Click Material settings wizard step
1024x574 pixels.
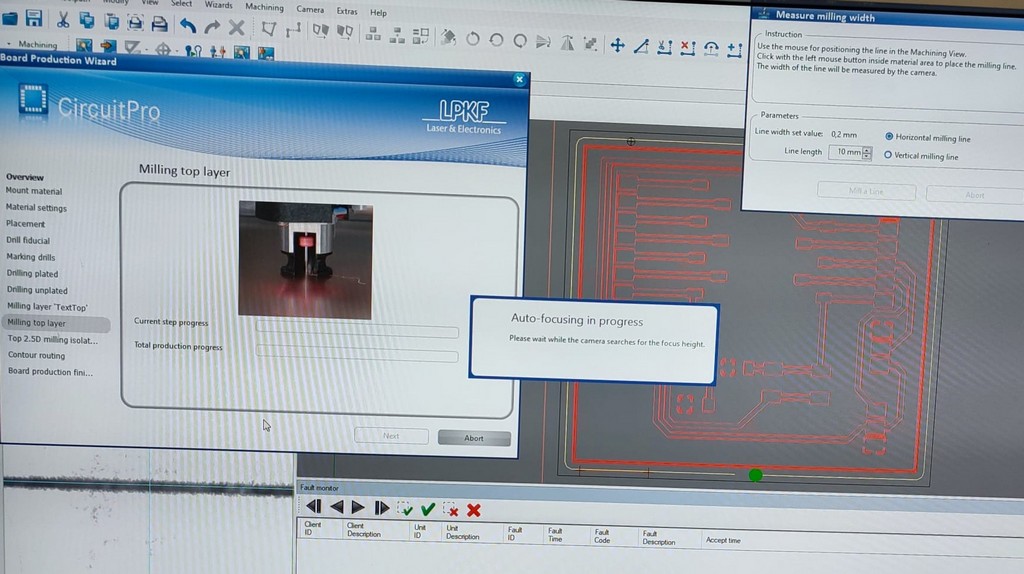37,208
